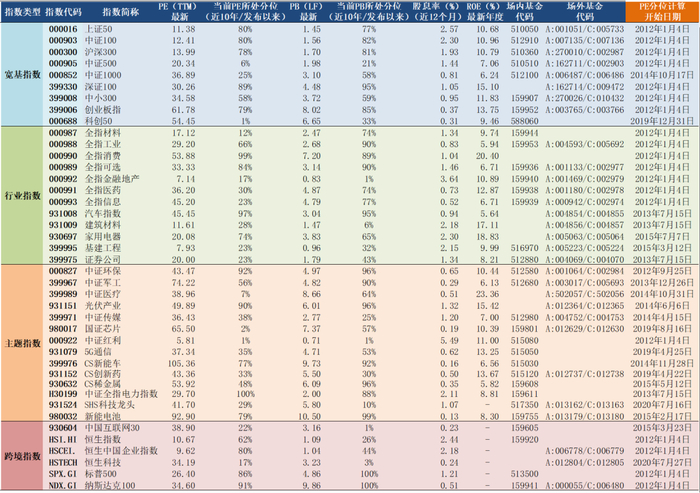Click dividend yield 5.49 for 中证红利
700x493 pixels.
click(449, 340)
